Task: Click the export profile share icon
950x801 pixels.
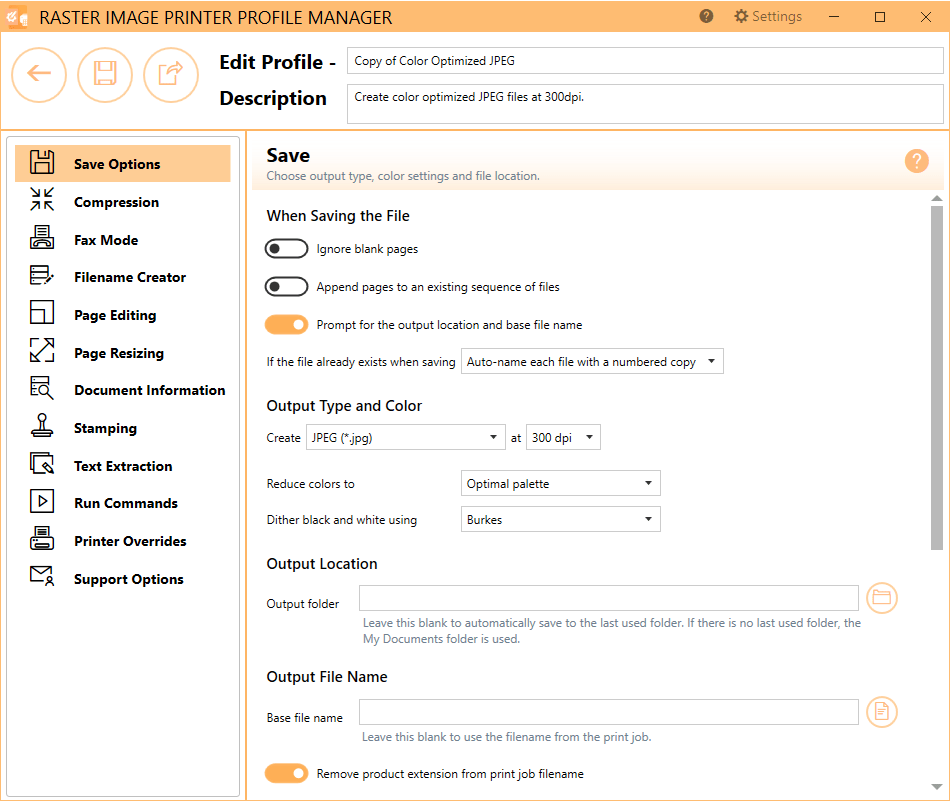Action: 171,75
